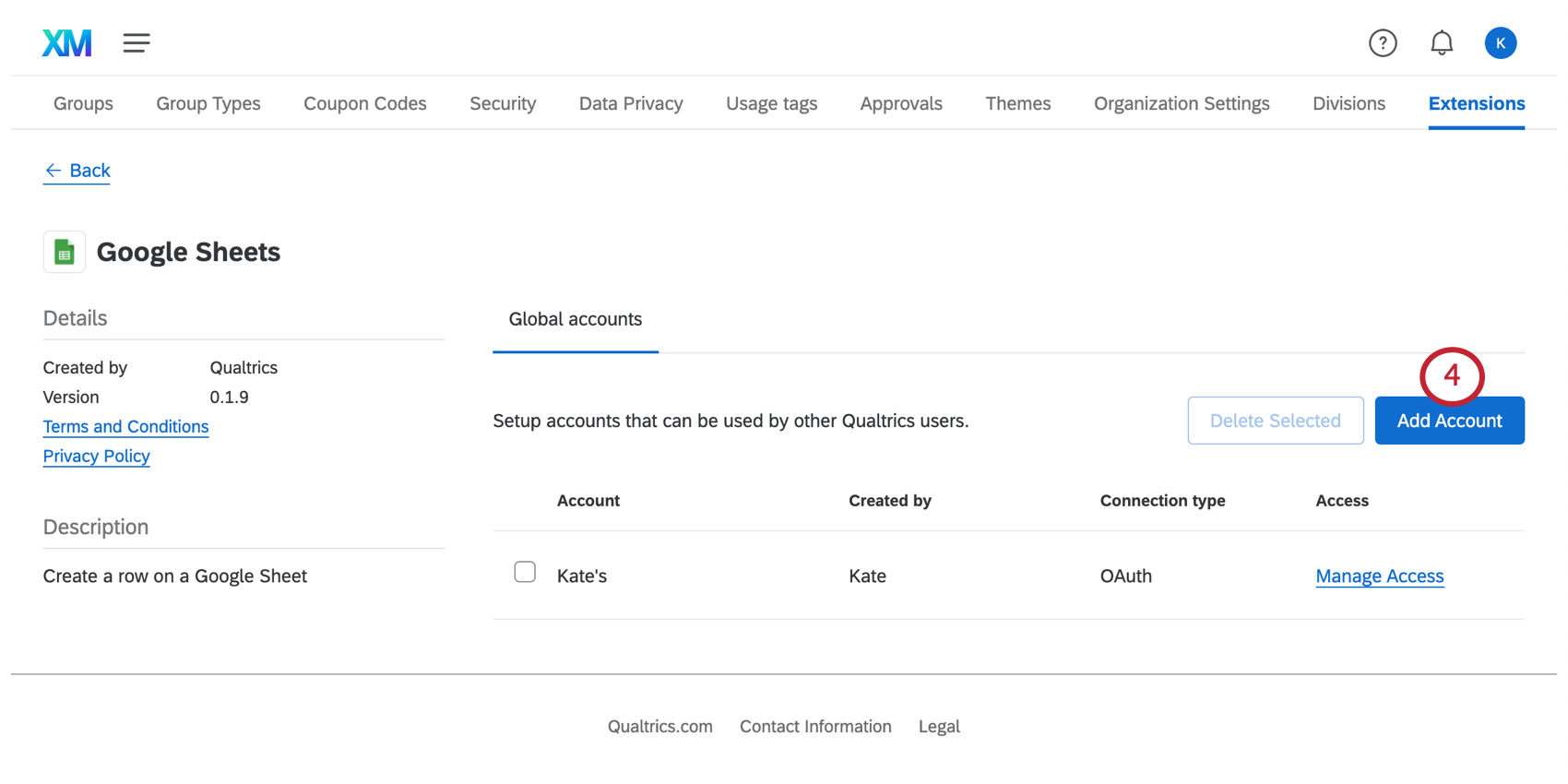Open Manage Access for Kate's account
1568x784 pixels.
(1379, 576)
